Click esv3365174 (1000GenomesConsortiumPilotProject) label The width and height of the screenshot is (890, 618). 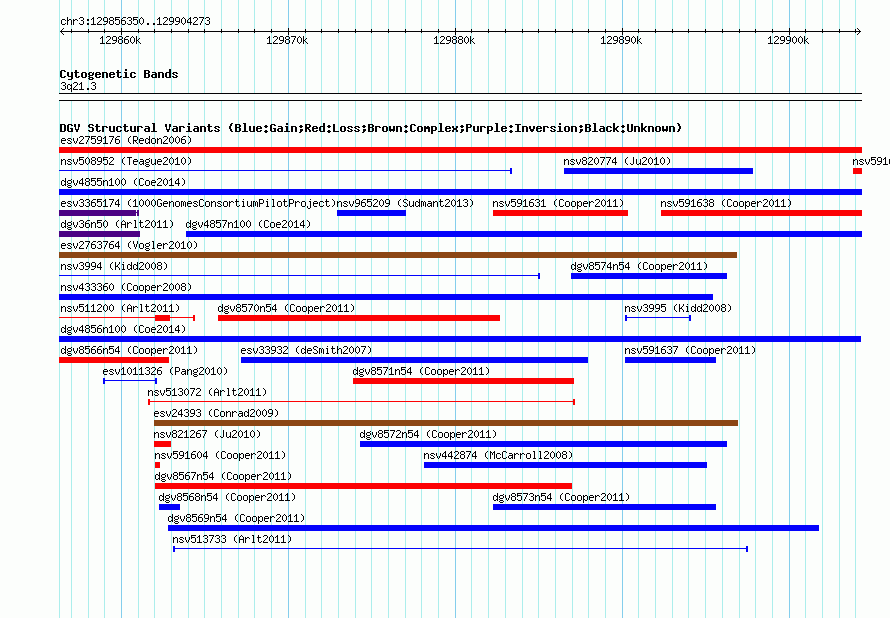[x=198, y=203]
